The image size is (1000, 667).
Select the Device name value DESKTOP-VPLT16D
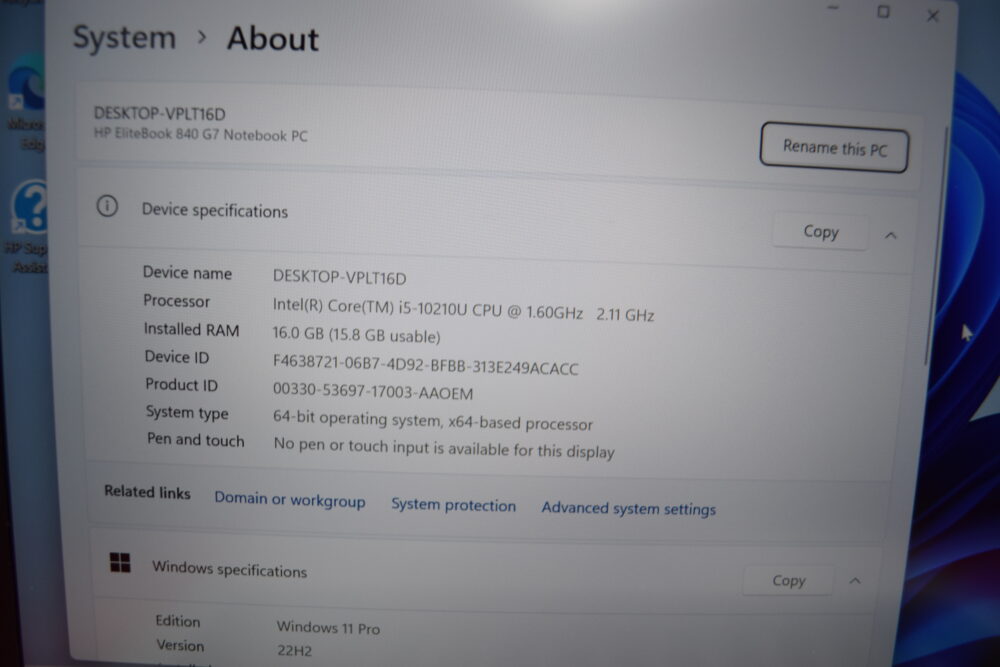339,277
